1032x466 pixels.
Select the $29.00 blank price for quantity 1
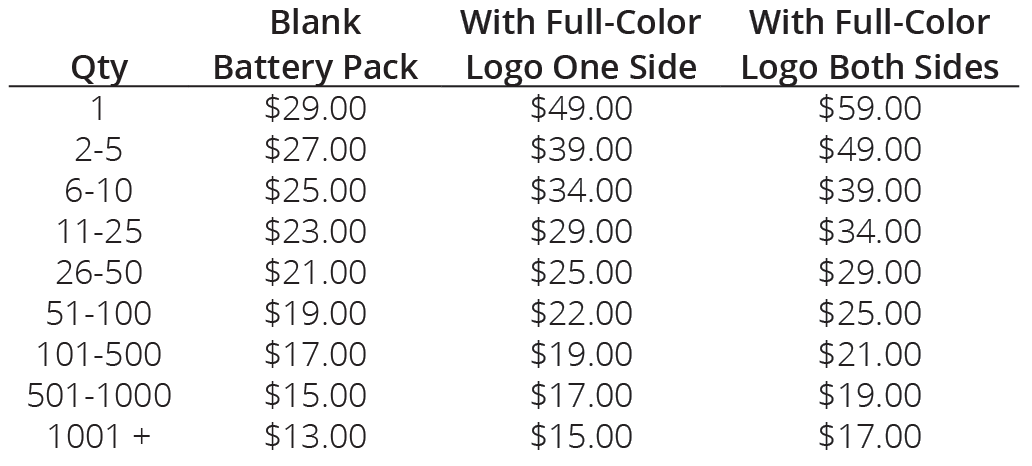(315, 109)
